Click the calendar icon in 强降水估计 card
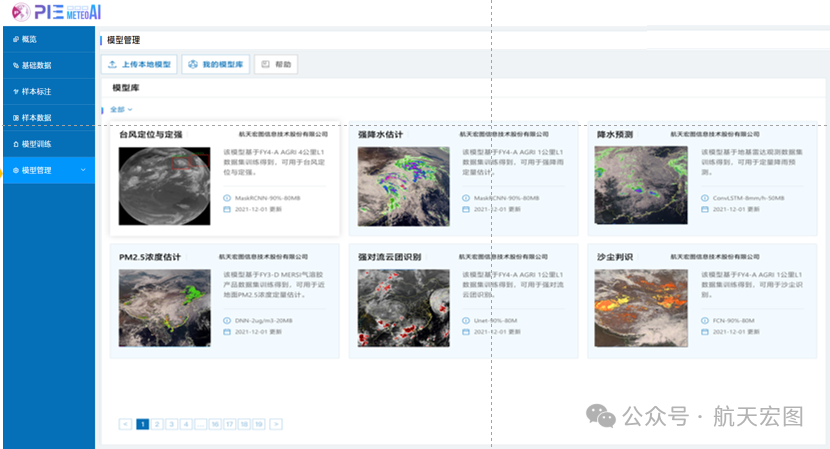 [x=466, y=210]
